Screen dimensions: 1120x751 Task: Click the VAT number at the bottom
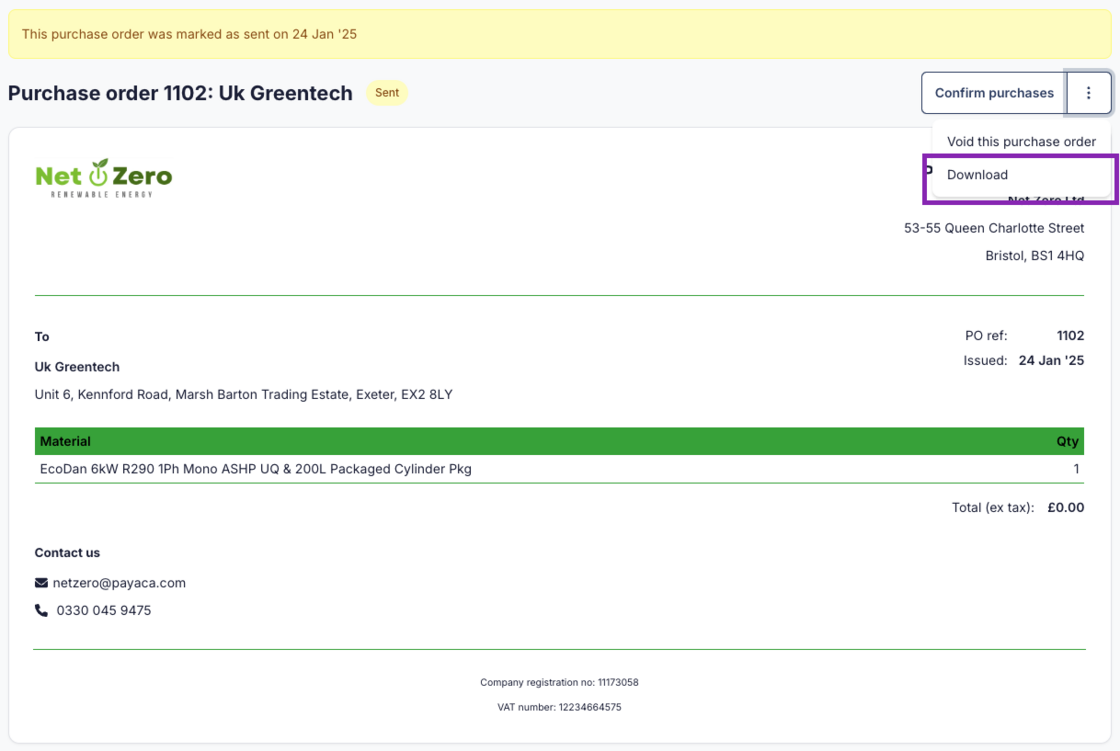(559, 707)
